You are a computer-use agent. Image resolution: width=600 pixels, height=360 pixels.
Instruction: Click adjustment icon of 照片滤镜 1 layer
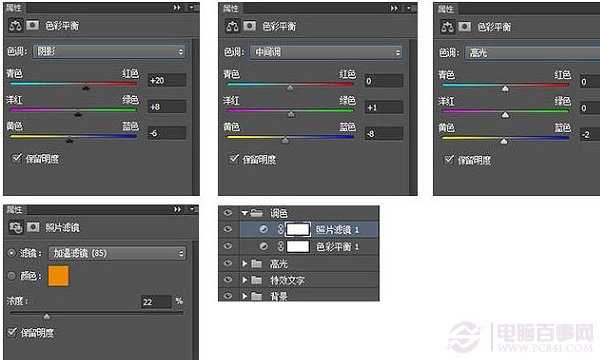(x=264, y=229)
